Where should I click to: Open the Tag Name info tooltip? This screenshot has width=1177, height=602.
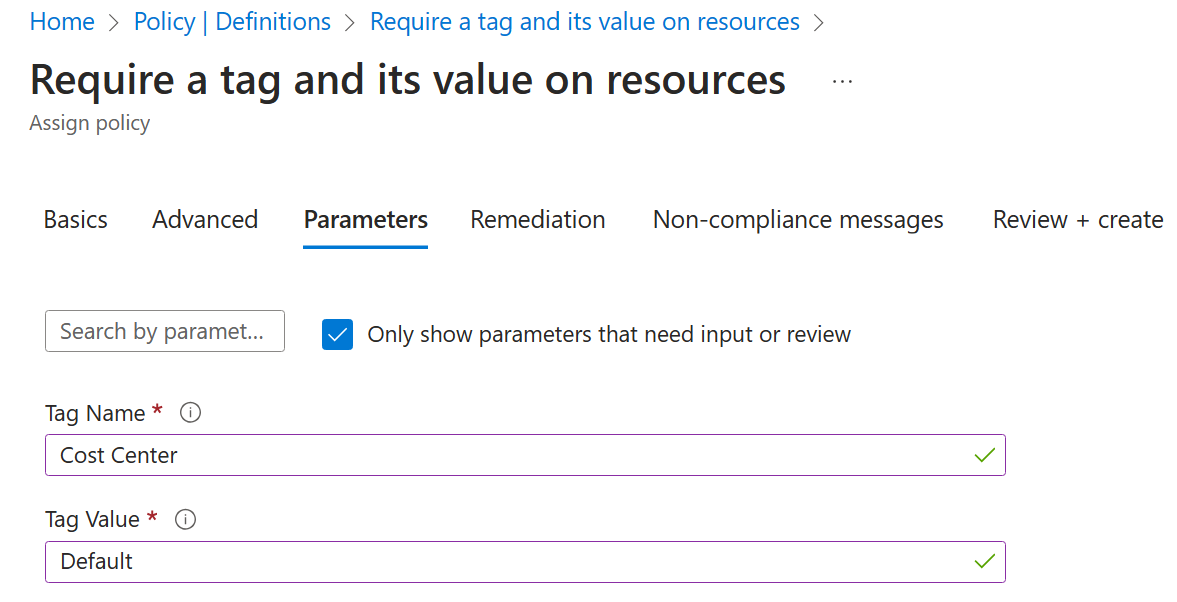pos(190,412)
